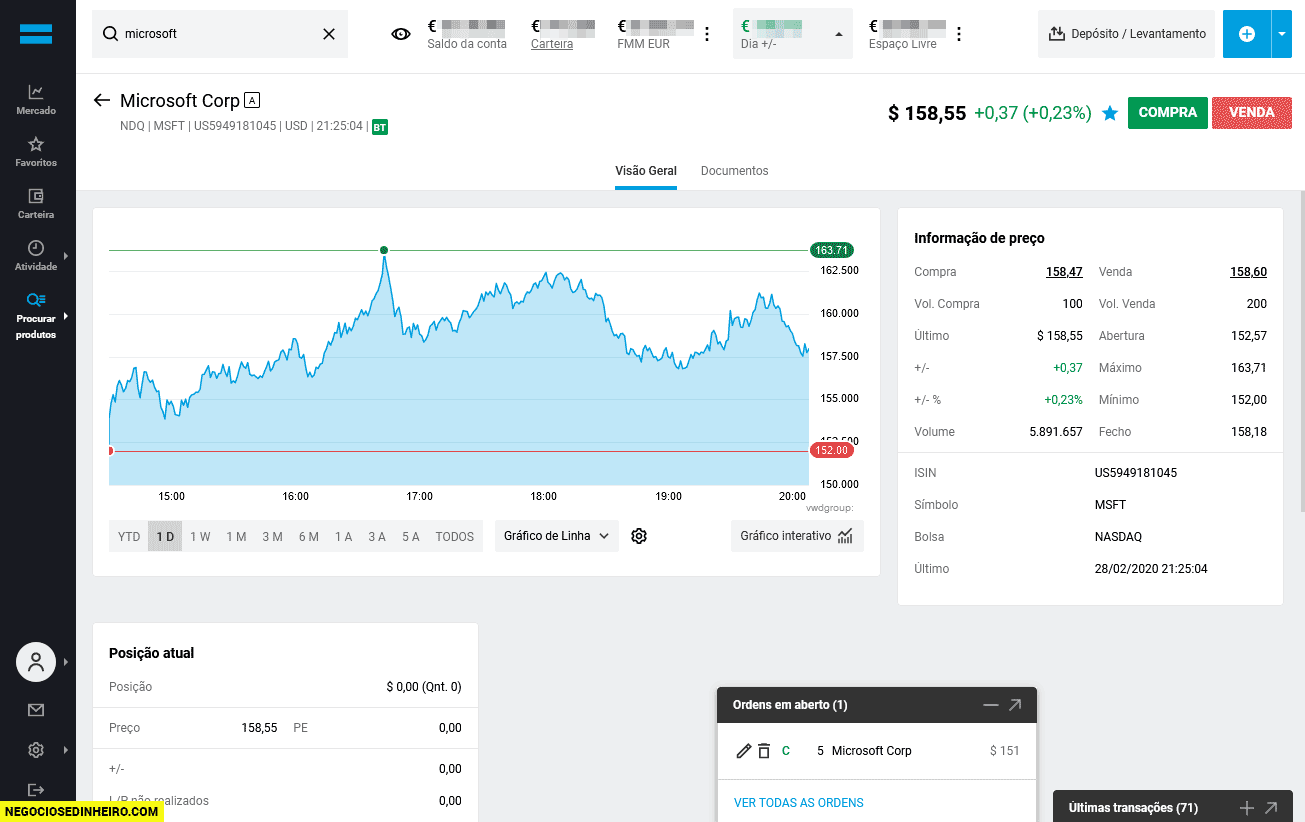1305x822 pixels.
Task: Click the product class A badge
Action: pyautogui.click(x=252, y=100)
